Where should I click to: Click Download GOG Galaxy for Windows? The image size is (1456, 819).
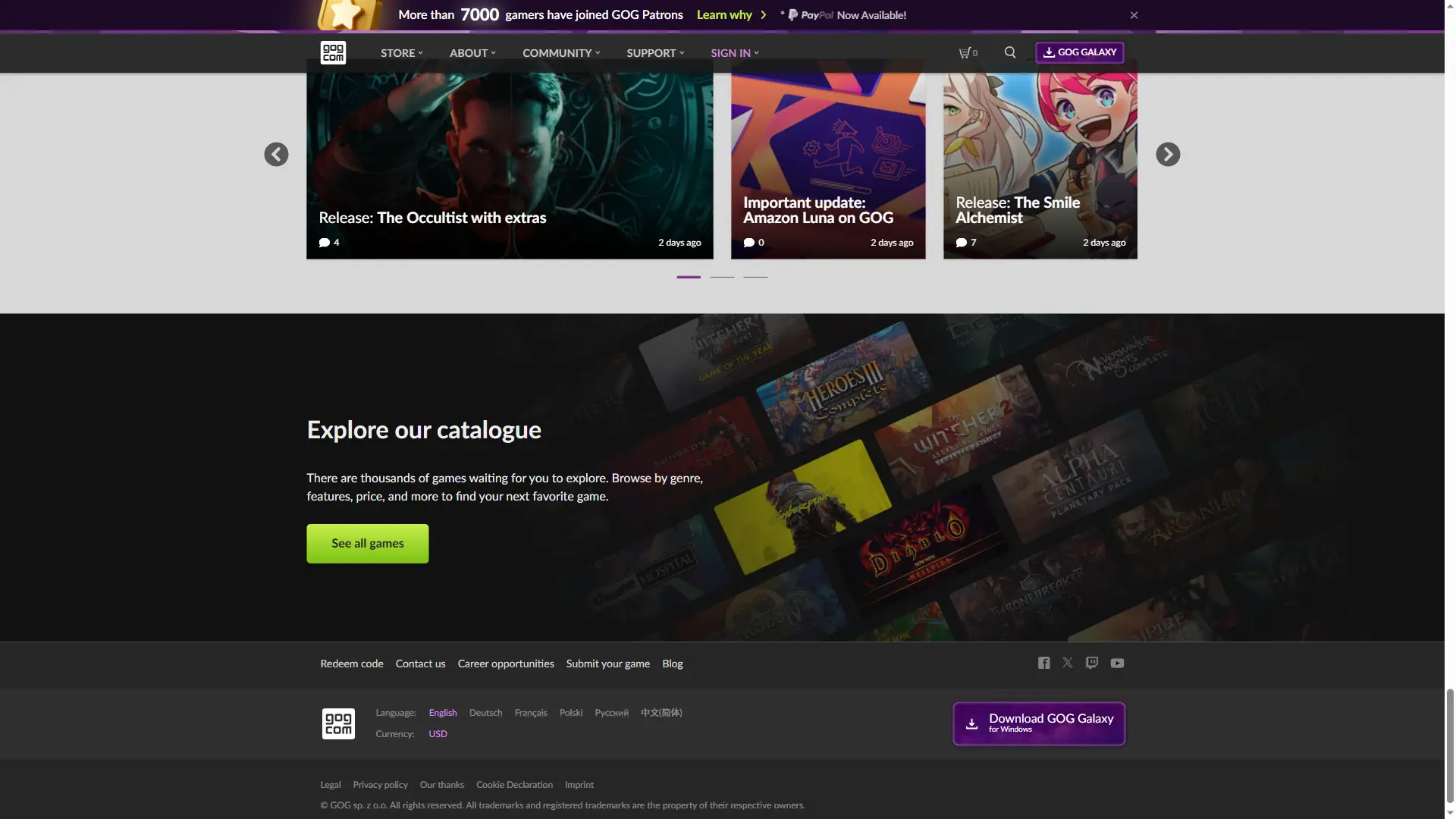(1039, 723)
